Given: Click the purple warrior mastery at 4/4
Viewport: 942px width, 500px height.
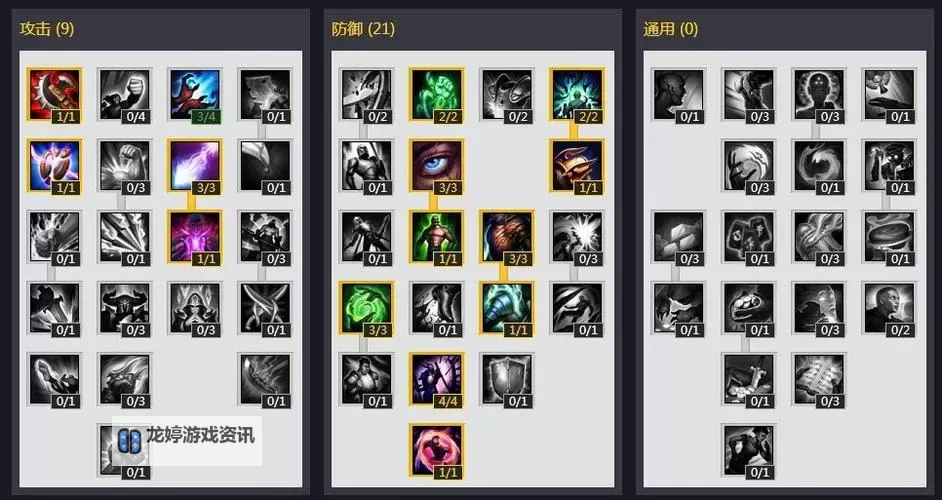Looking at the screenshot, I should tap(437, 379).
